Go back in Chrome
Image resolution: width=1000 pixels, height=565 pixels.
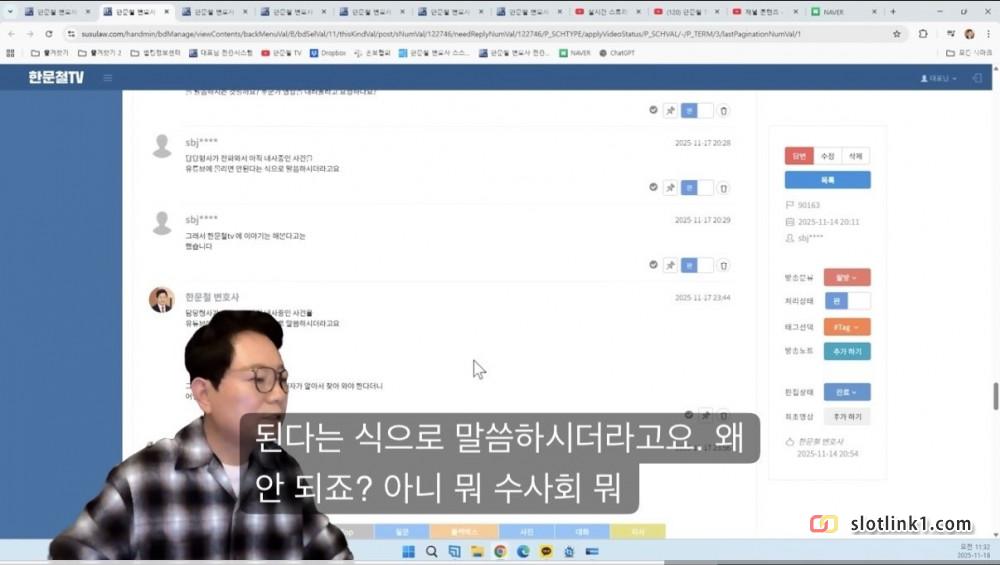point(11,34)
